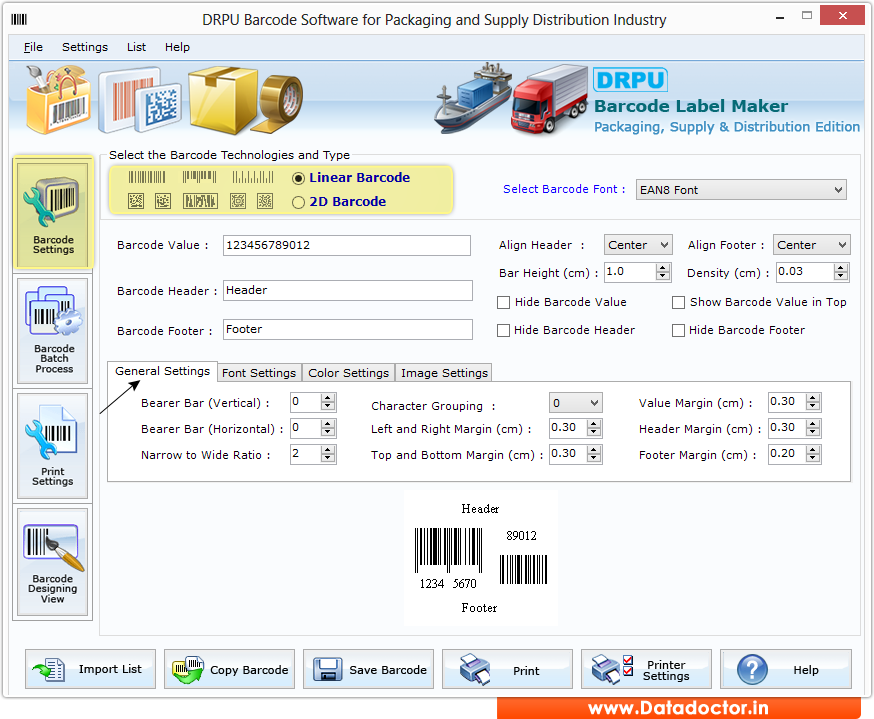Screen dimensions: 874x719
Task: Open the File menu
Action: (x=33, y=47)
